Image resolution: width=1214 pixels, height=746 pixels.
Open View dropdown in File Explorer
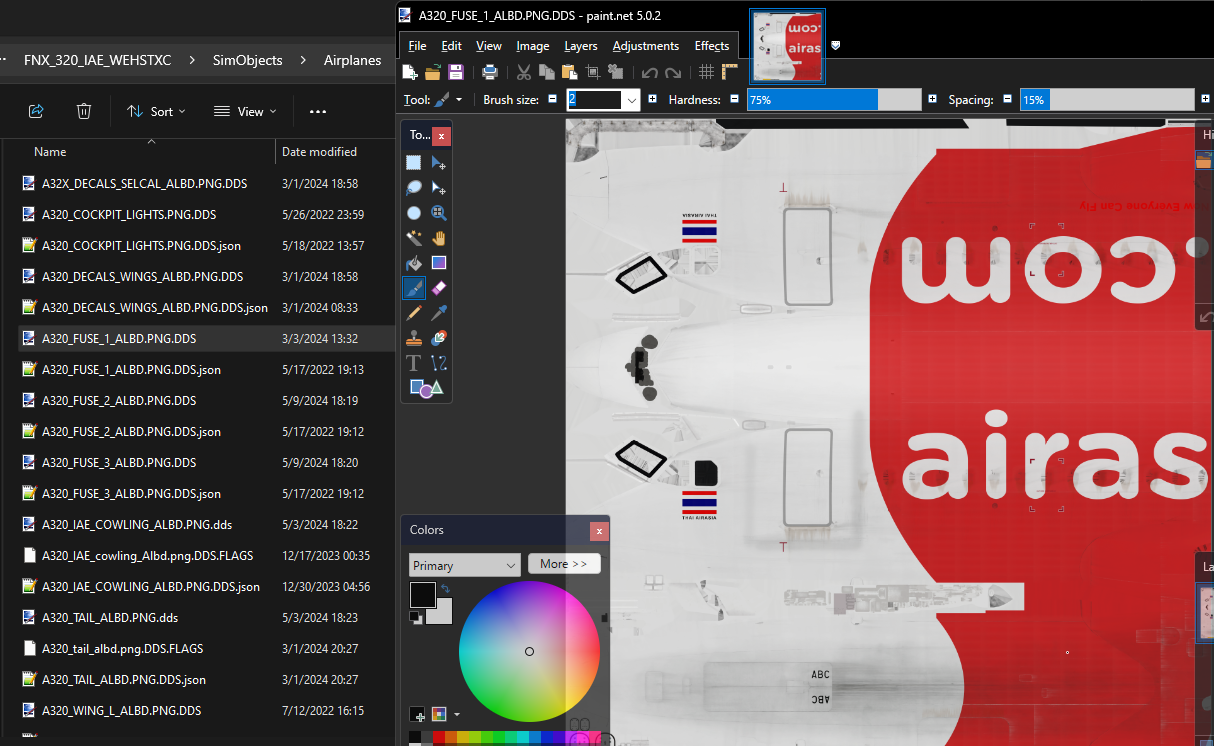click(245, 112)
